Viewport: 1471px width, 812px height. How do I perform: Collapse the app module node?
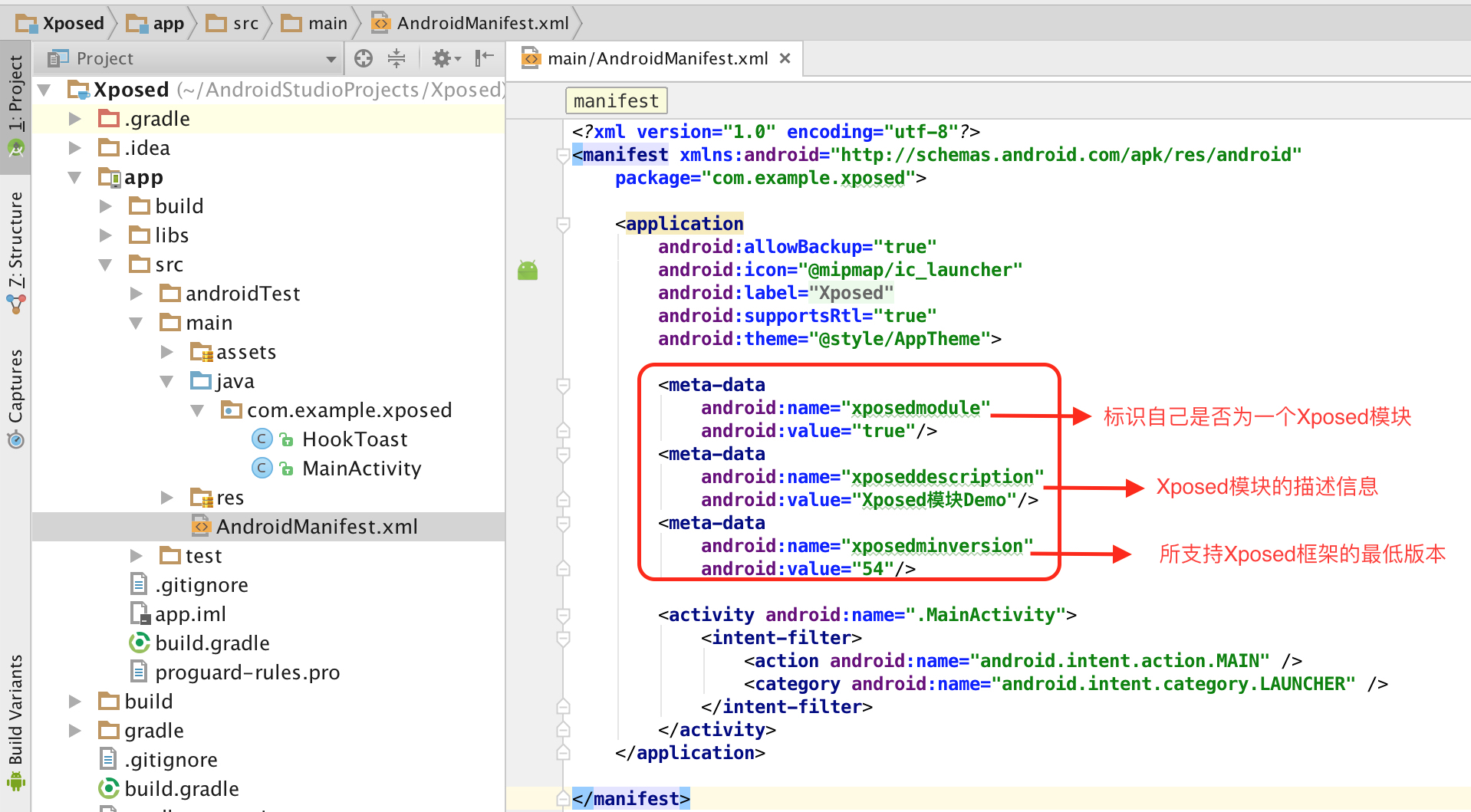[75, 177]
